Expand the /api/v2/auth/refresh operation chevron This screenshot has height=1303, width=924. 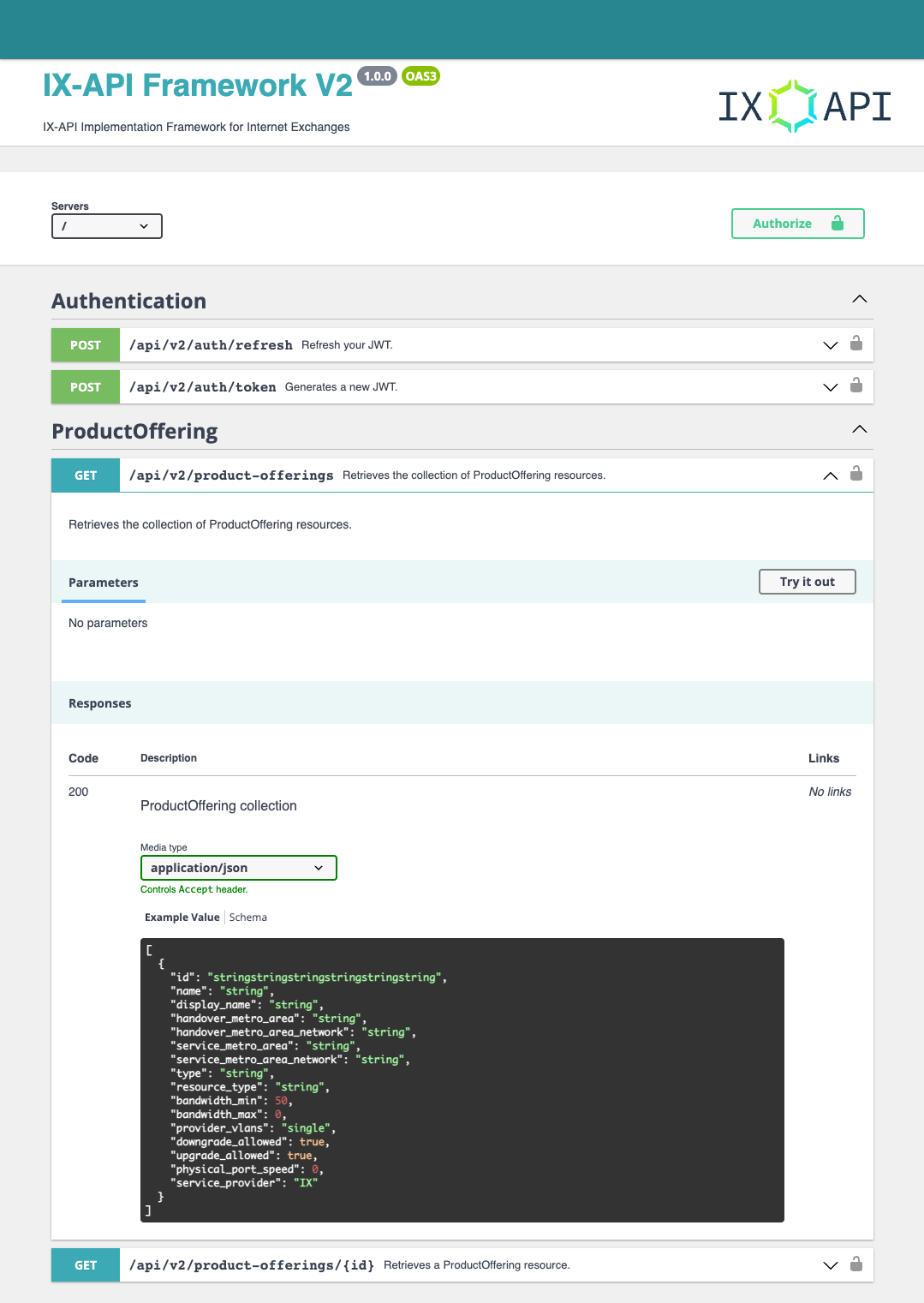coord(830,345)
